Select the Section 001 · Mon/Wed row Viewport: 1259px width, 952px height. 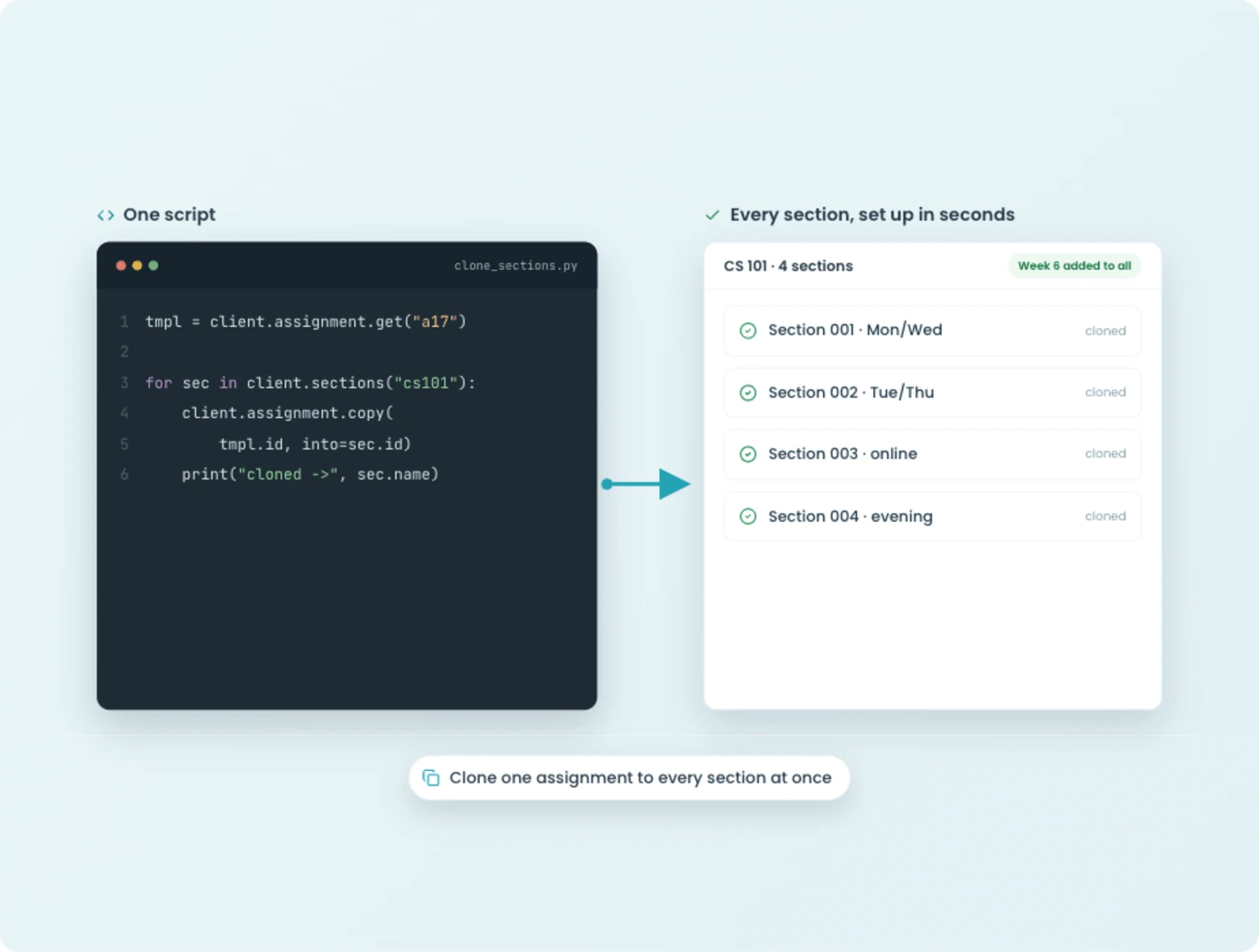pyautogui.click(x=932, y=331)
